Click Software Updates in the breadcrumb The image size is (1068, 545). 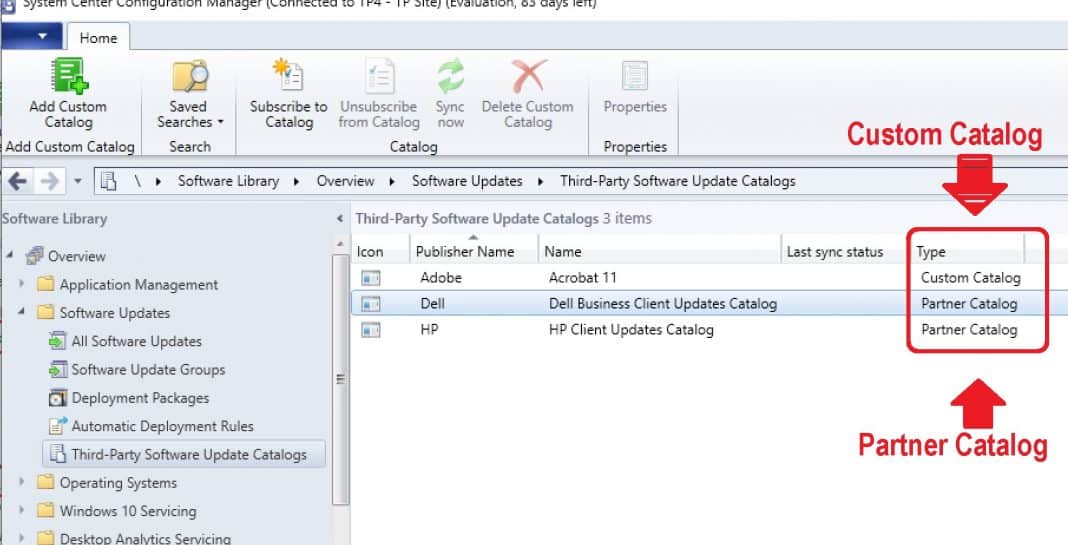click(467, 181)
